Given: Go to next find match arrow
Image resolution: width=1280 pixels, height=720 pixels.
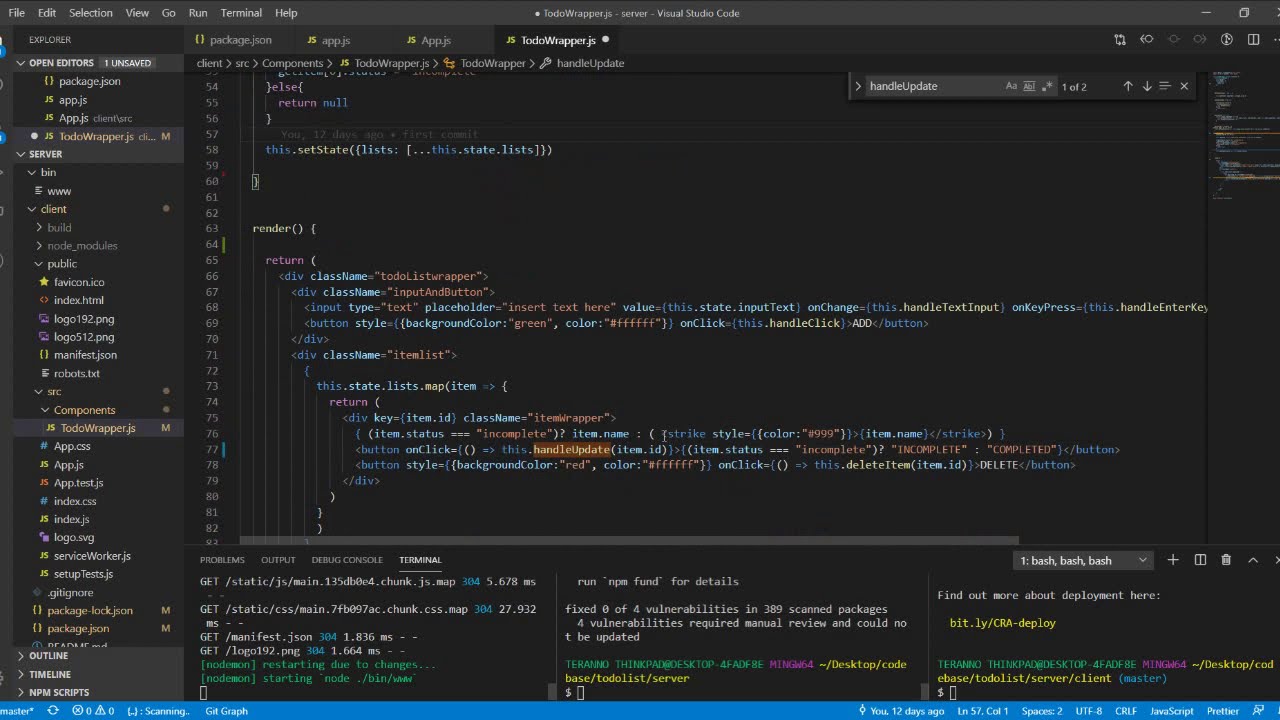Looking at the screenshot, I should point(1147,86).
